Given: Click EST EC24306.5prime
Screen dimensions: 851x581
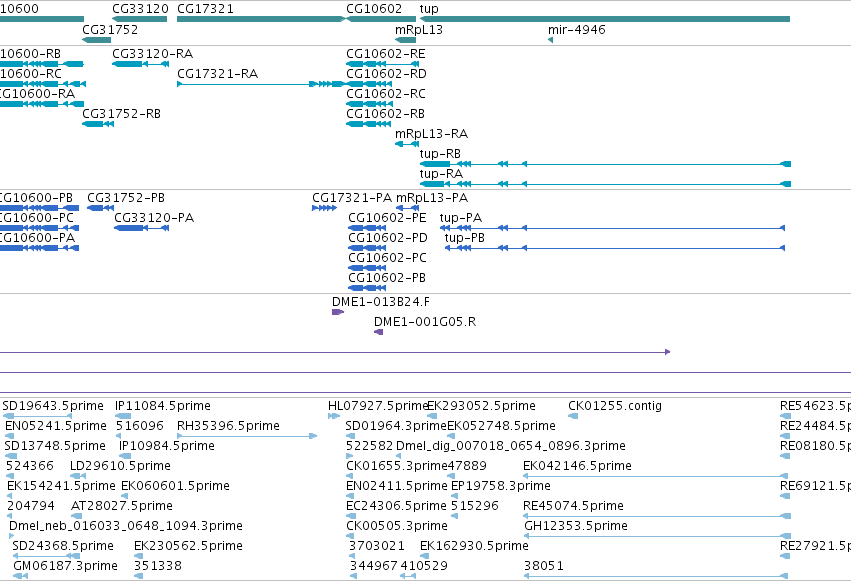Looking at the screenshot, I should (396, 507).
